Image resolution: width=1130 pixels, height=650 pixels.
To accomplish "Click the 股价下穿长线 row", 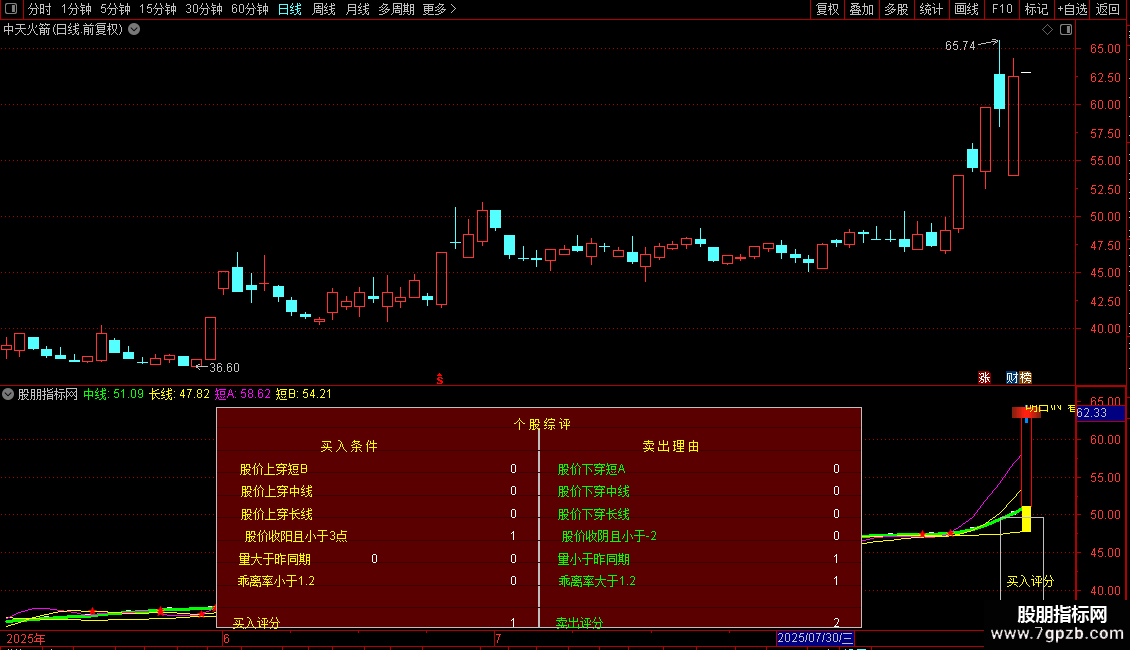I will 700,515.
